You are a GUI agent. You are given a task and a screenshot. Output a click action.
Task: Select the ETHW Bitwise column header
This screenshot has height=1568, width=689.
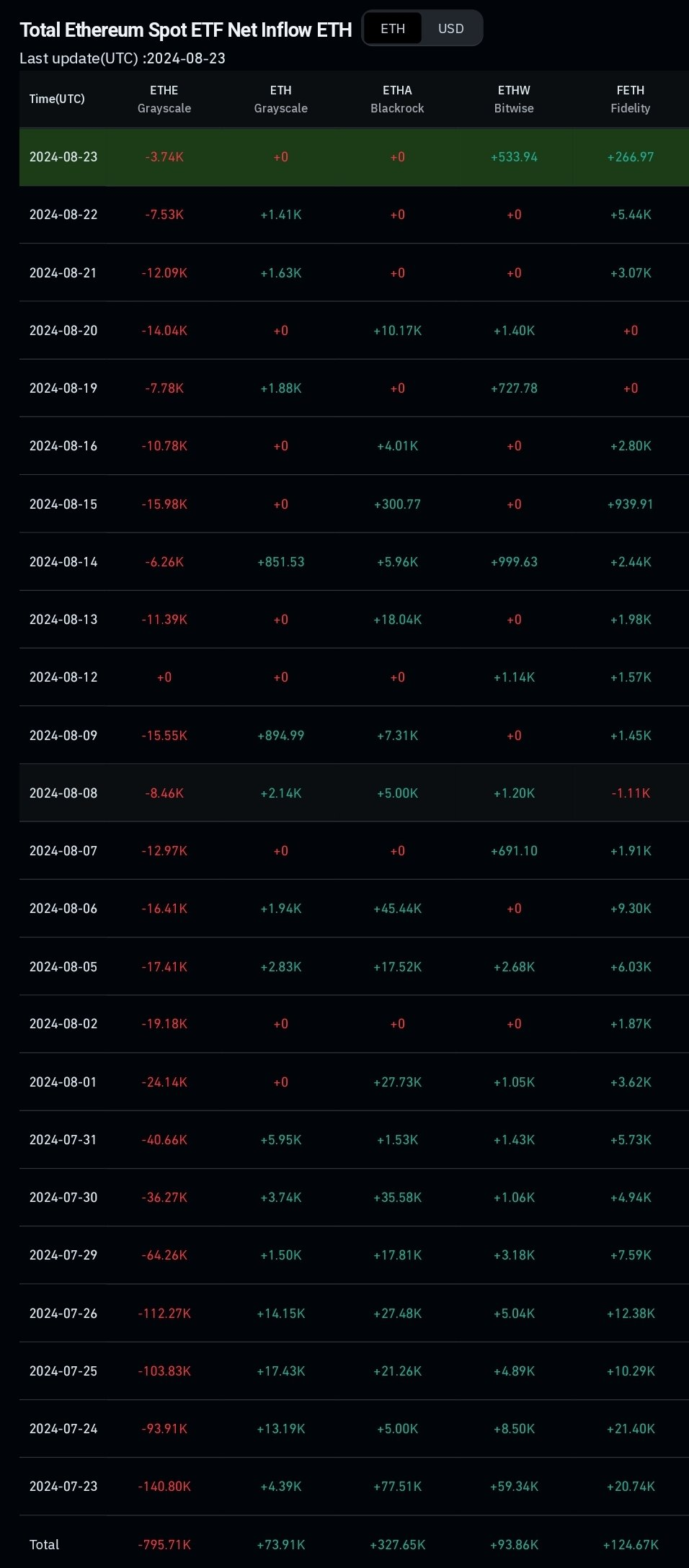point(514,99)
